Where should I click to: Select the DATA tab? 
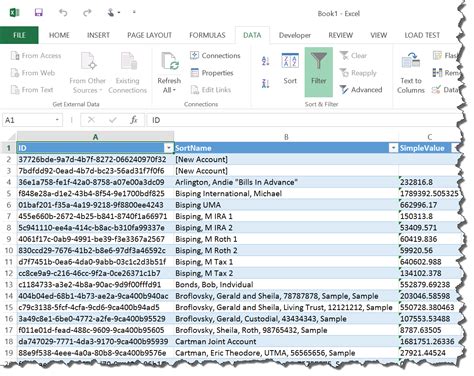point(252,35)
